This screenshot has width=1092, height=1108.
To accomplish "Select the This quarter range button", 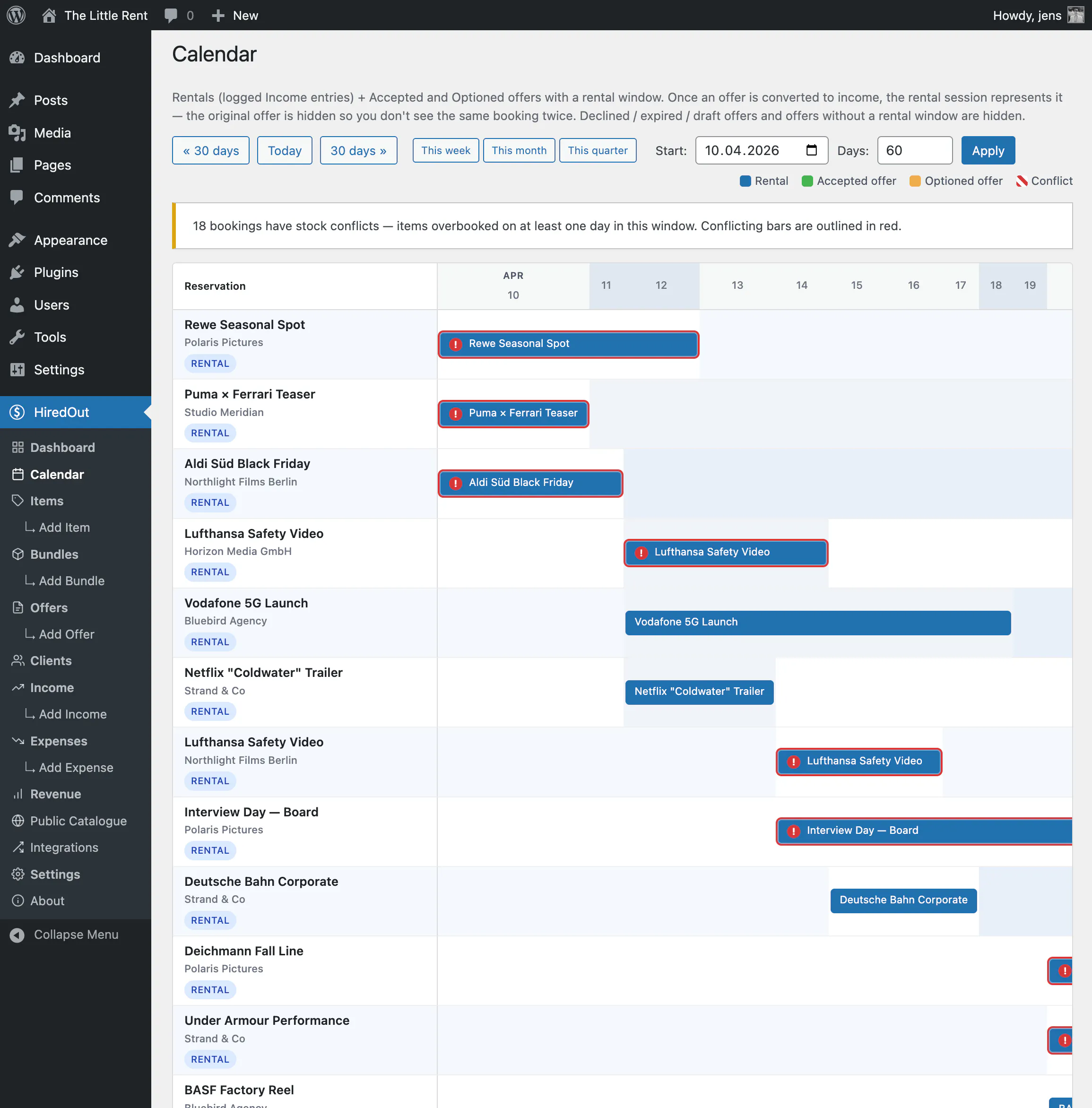I will point(598,150).
